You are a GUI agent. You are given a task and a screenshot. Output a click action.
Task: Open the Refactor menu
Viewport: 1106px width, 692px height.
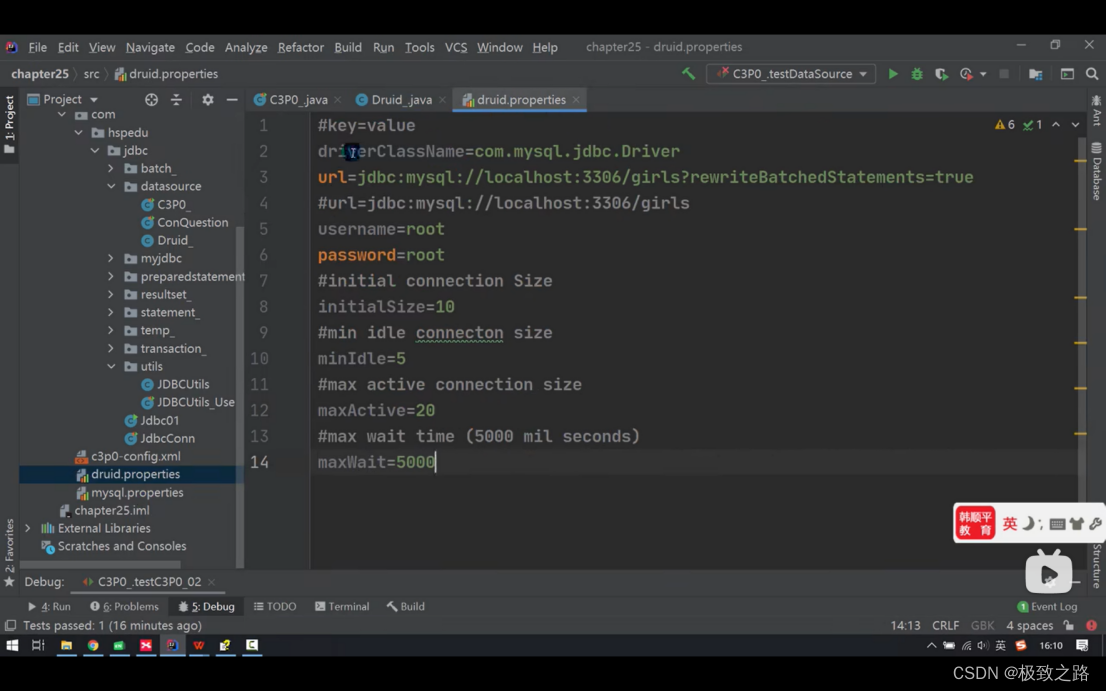300,47
